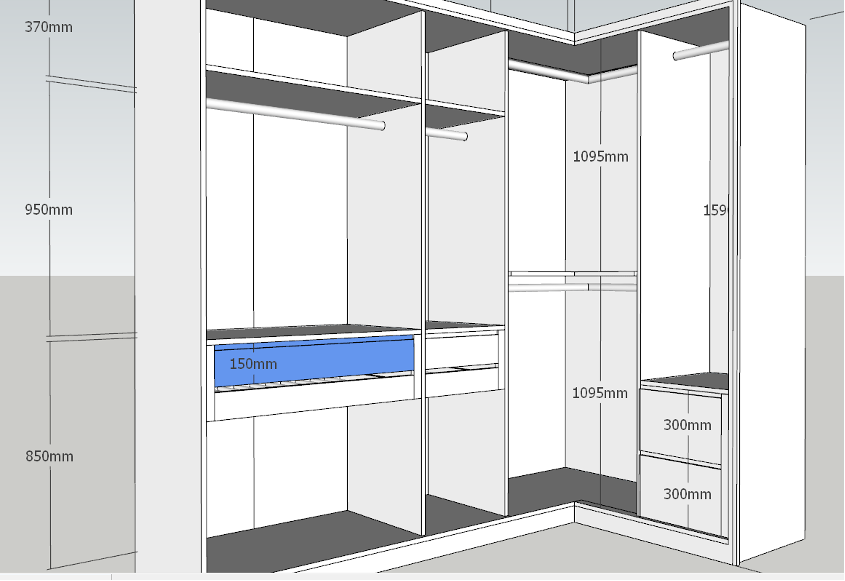Select the 1095mm label in upper hanging section
Viewport: 845px width, 581px height.
[600, 157]
